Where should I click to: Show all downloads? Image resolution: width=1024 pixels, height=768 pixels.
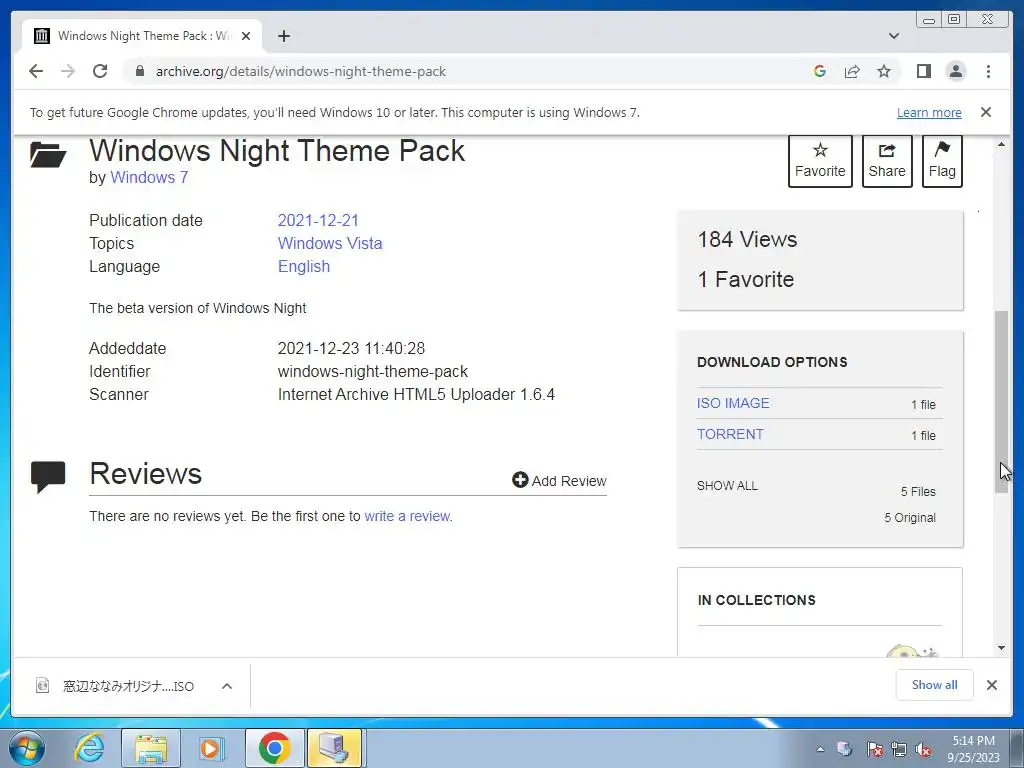click(935, 684)
